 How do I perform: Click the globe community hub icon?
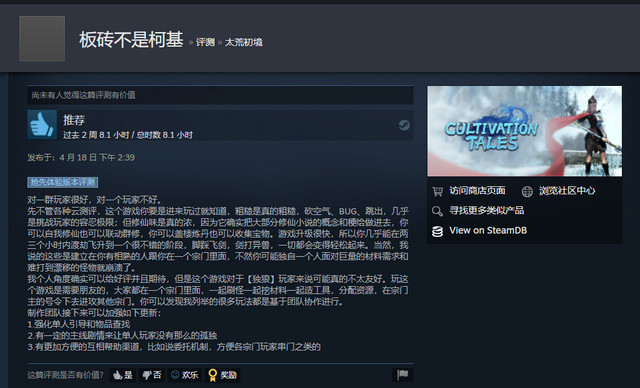click(527, 191)
